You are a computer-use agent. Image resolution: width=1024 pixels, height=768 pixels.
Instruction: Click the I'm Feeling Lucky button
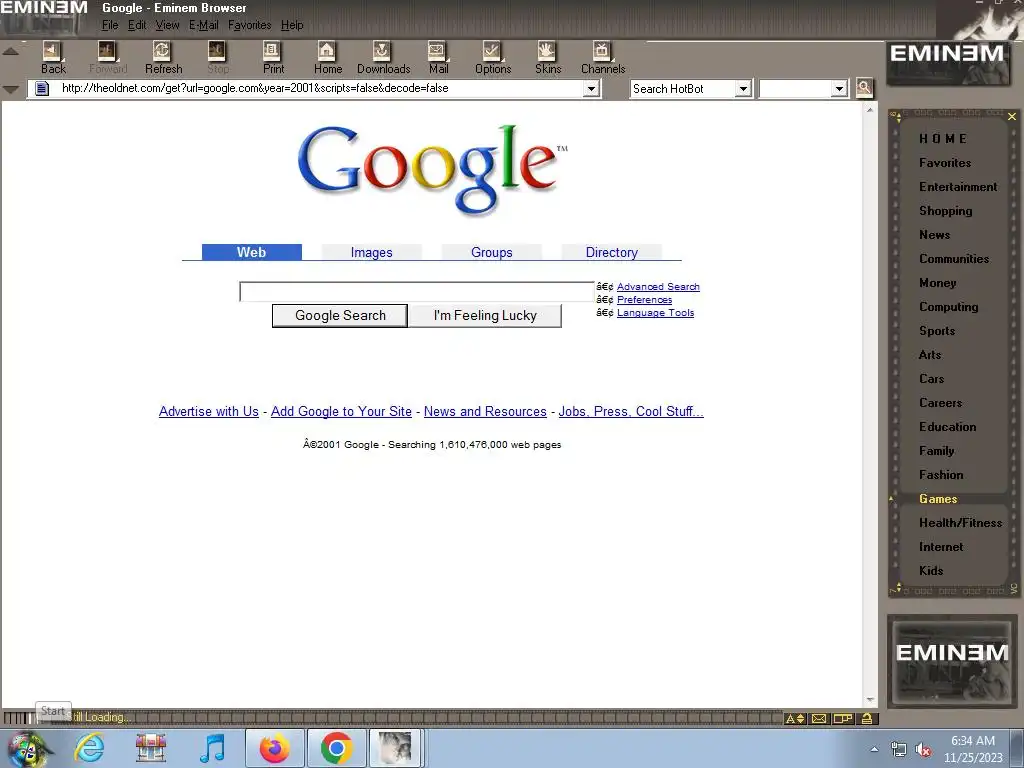tap(485, 315)
